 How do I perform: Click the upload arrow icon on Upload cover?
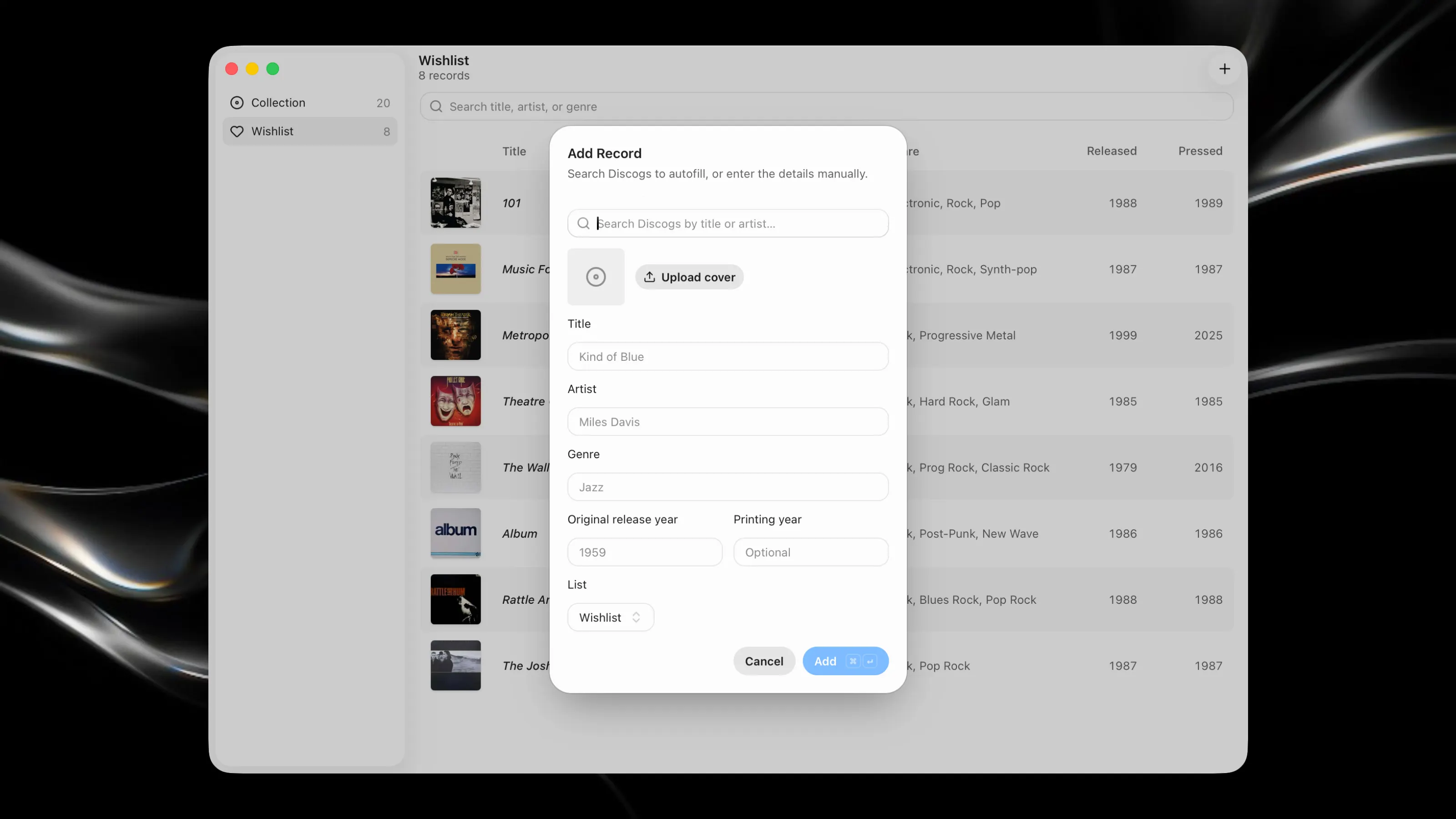coord(649,277)
